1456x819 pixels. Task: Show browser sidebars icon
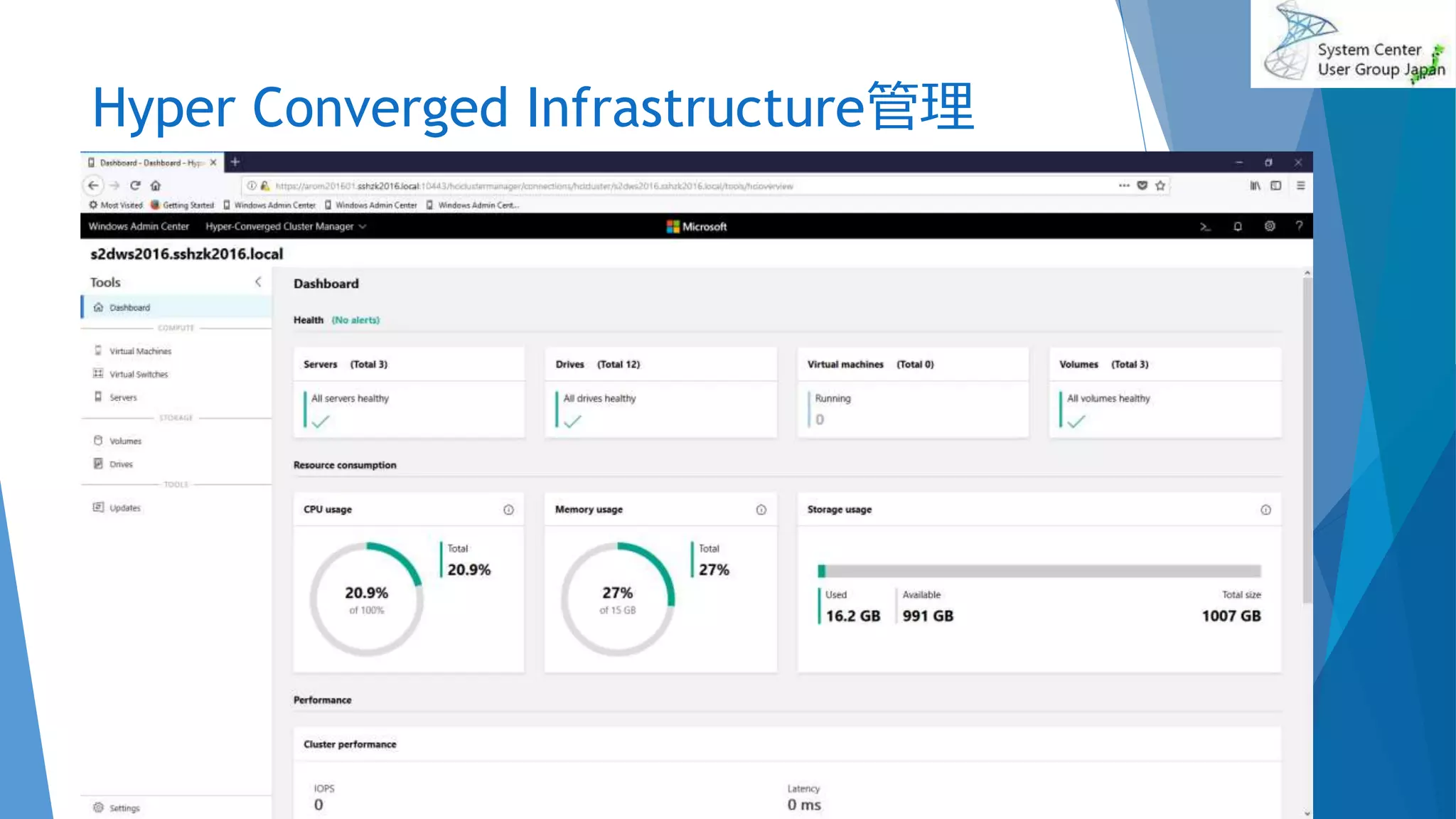click(1276, 186)
